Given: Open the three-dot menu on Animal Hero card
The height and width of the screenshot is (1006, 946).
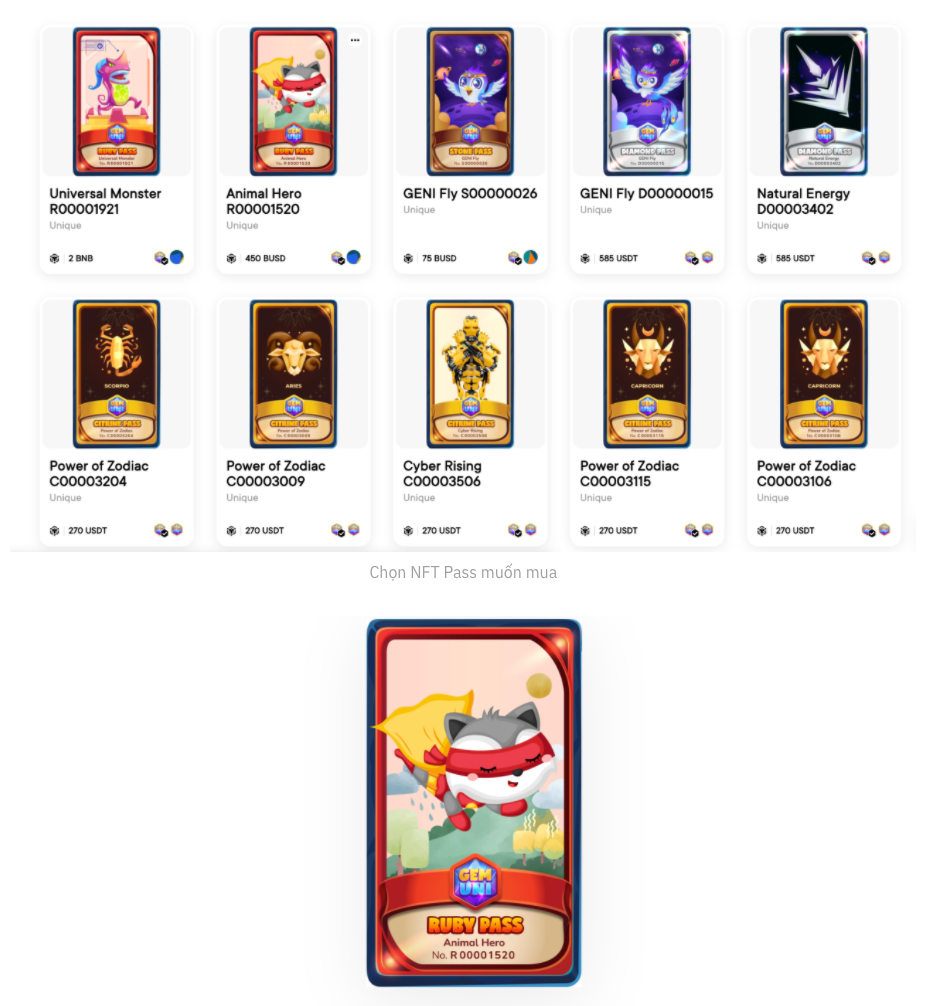Looking at the screenshot, I should (355, 40).
